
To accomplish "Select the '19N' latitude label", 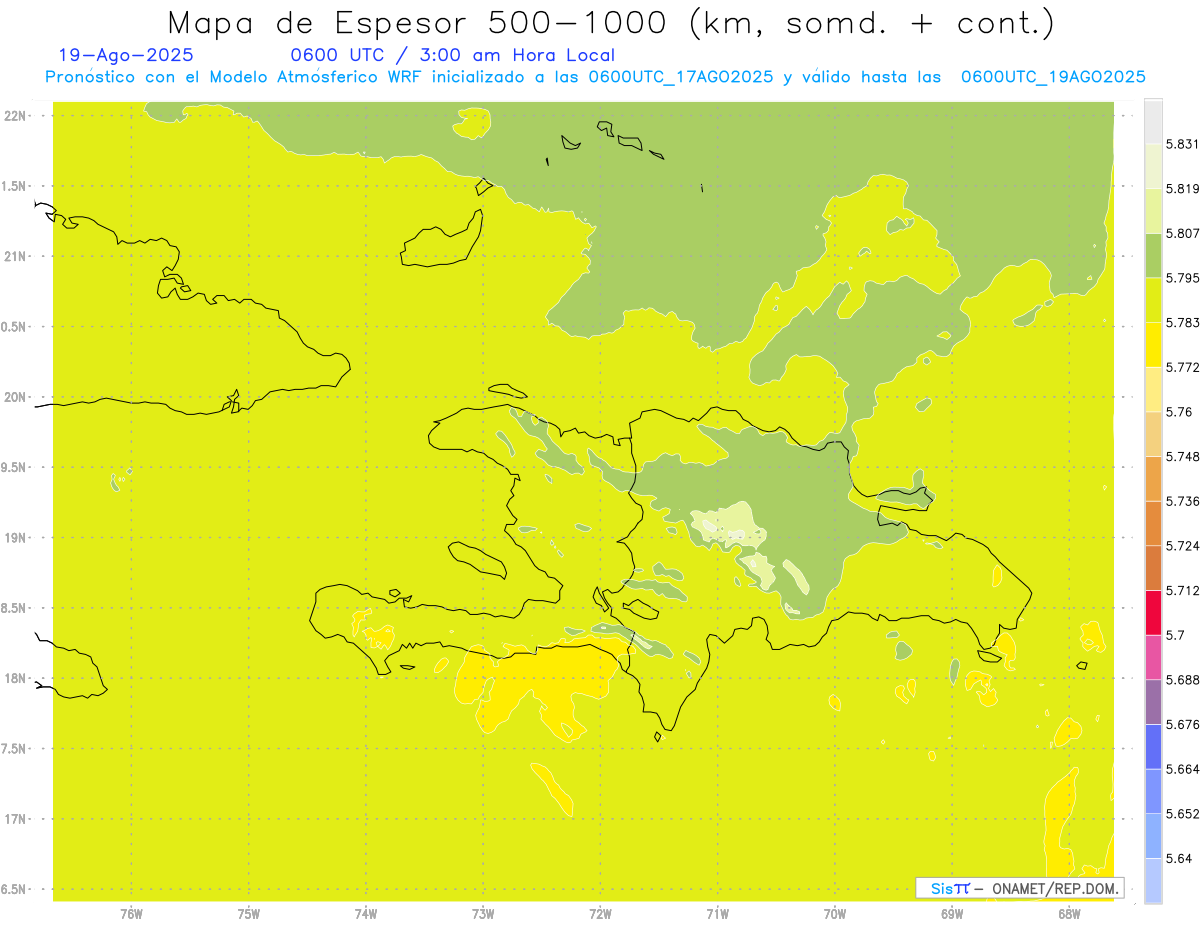I will coord(16,538).
